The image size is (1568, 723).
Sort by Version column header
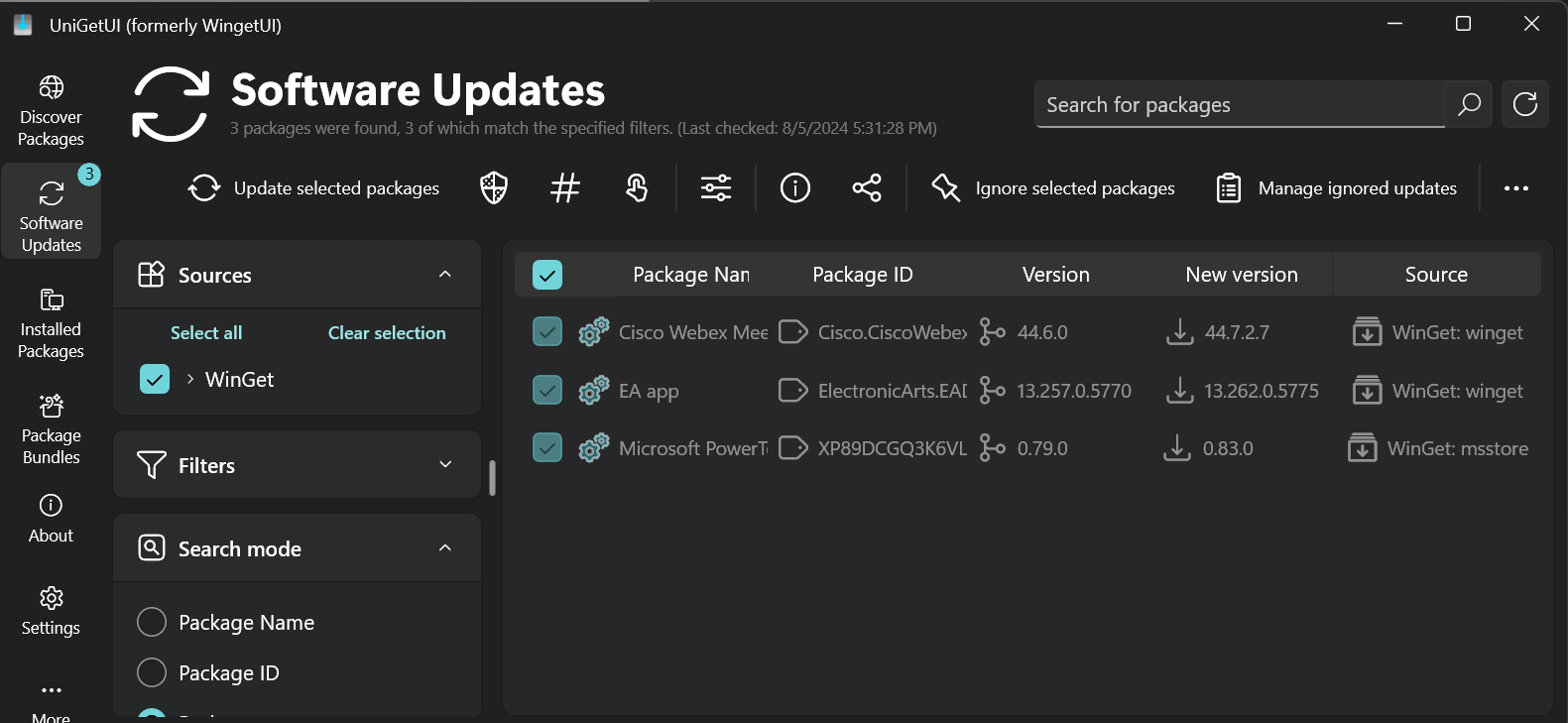tap(1056, 275)
